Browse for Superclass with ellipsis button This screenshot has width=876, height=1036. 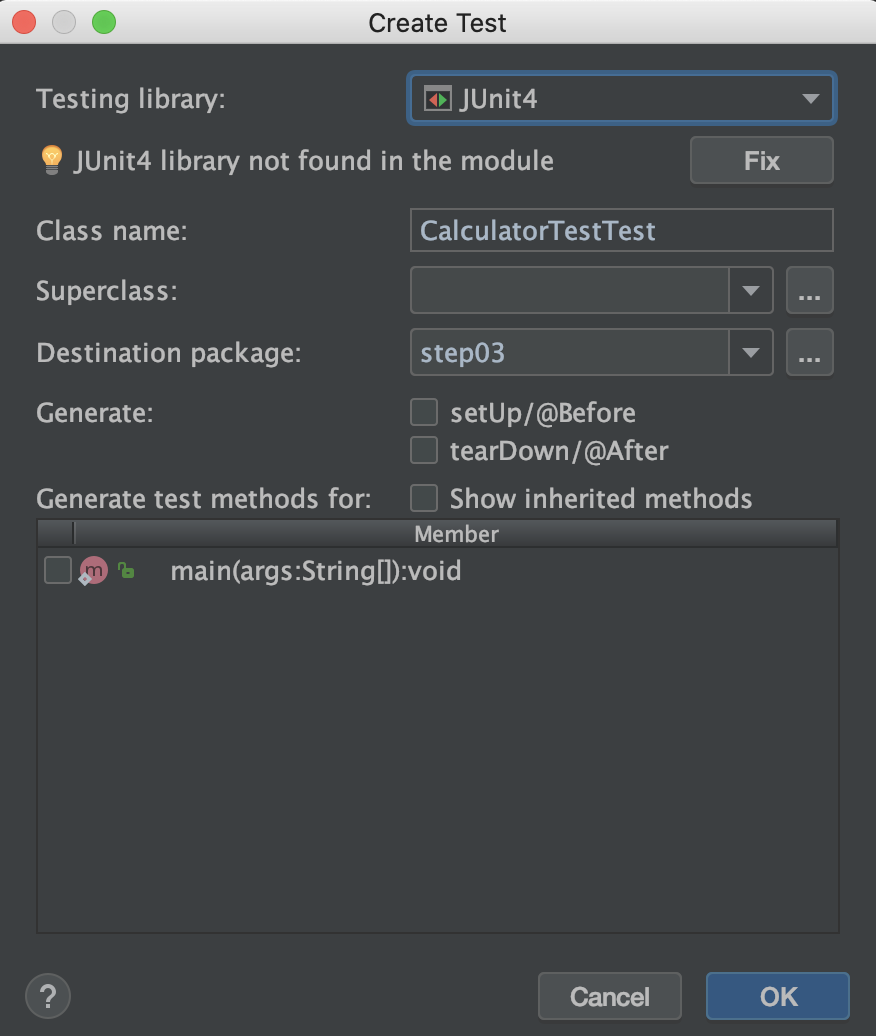[x=809, y=291]
